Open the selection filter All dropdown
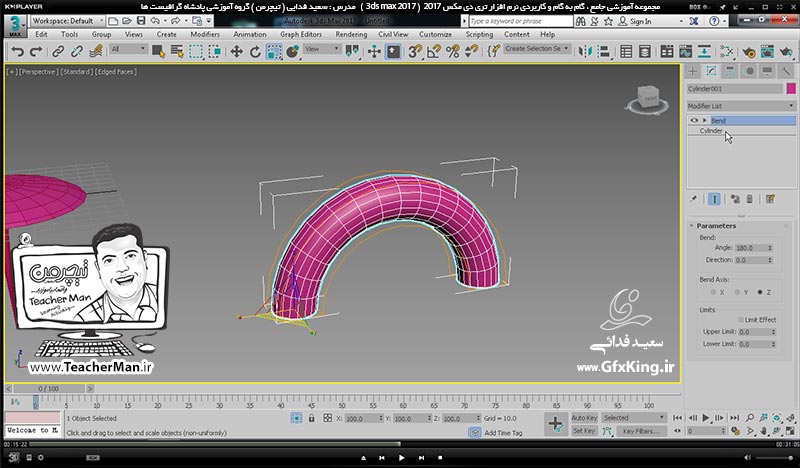 tap(129, 49)
